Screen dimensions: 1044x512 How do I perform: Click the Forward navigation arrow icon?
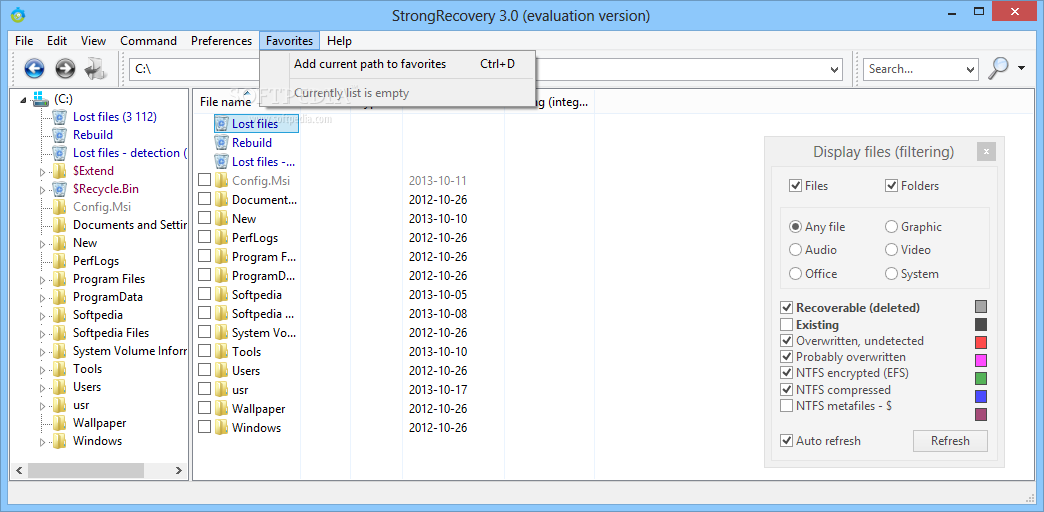click(65, 68)
